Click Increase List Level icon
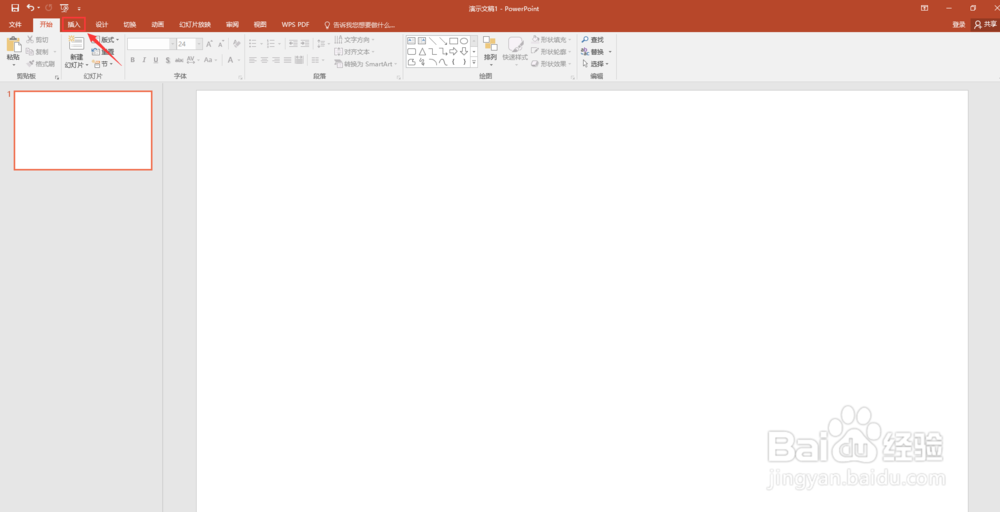 (305, 44)
